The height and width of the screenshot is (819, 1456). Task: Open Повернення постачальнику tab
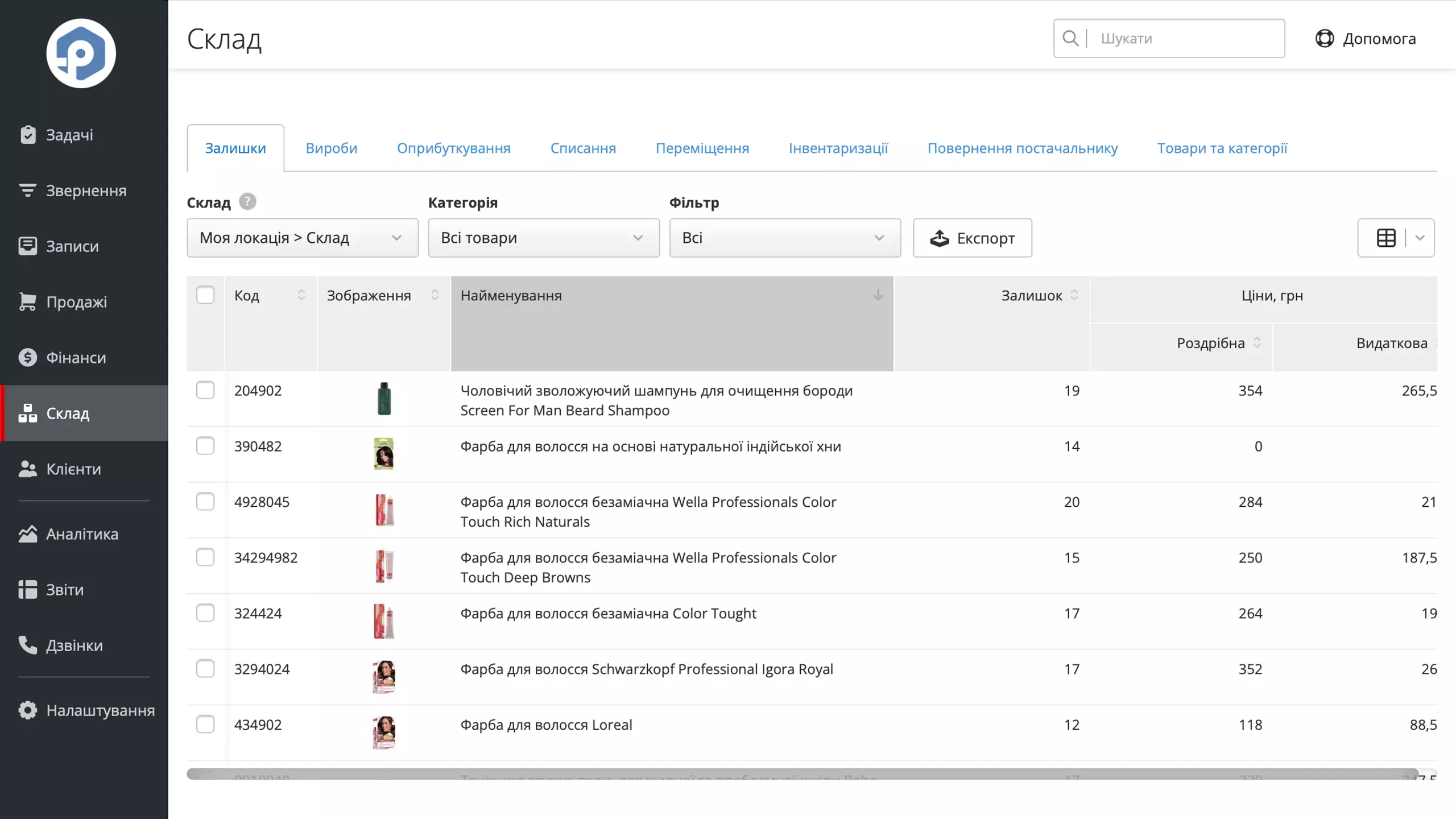1023,148
